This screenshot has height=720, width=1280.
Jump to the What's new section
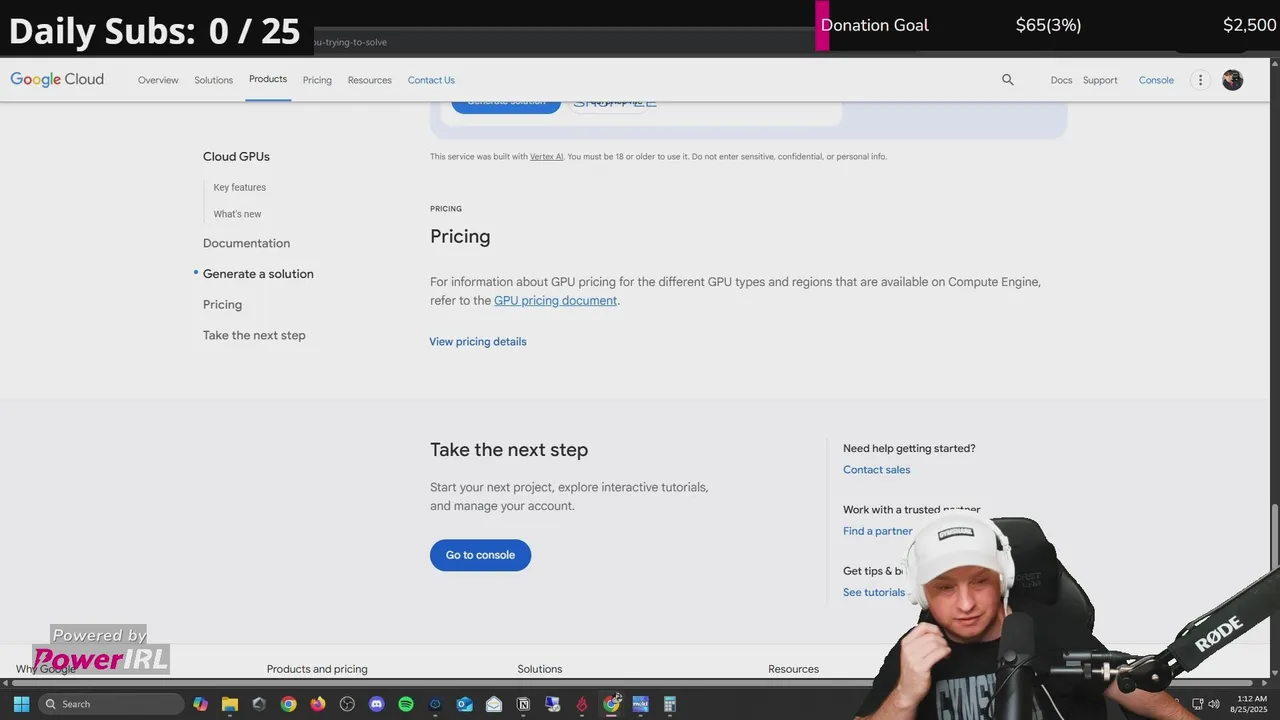pos(237,214)
